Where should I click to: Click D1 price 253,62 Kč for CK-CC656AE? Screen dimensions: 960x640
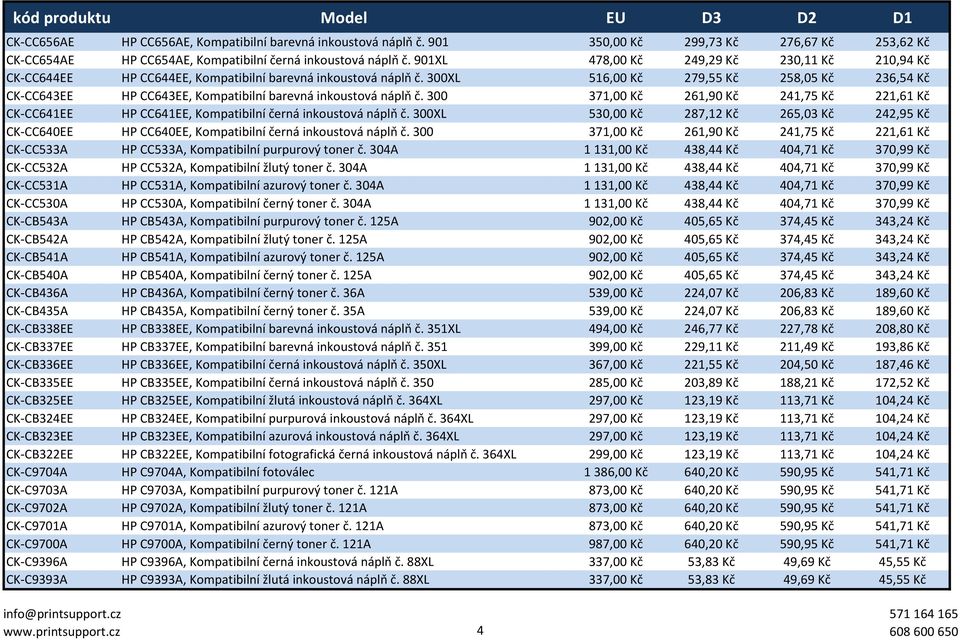pyautogui.click(x=902, y=42)
